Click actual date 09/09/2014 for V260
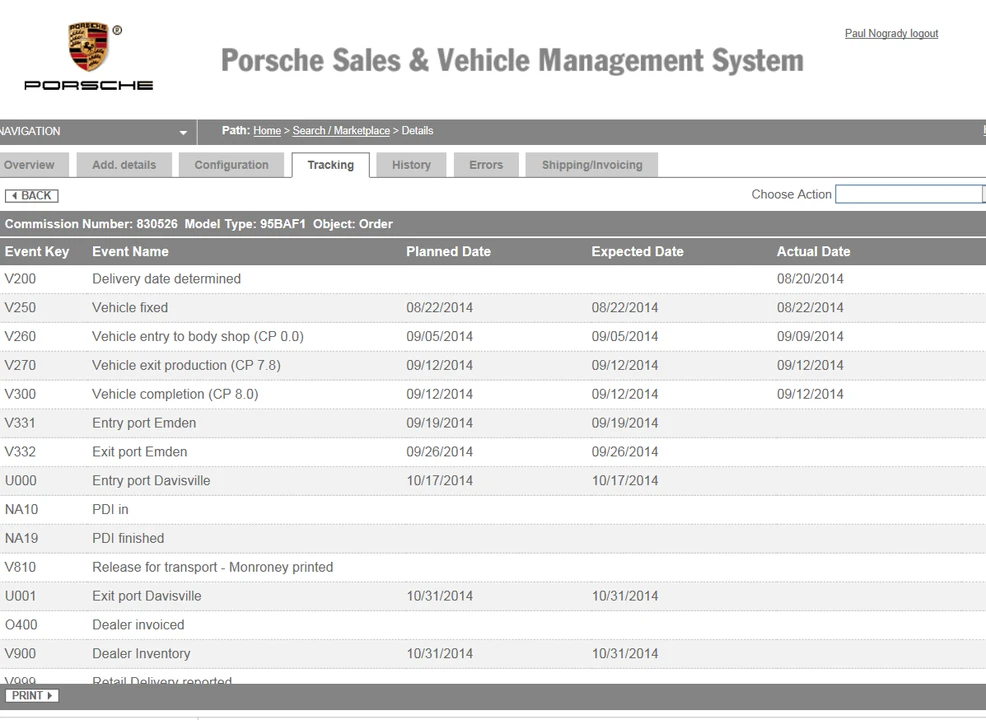986x720 pixels. pyautogui.click(x=810, y=336)
